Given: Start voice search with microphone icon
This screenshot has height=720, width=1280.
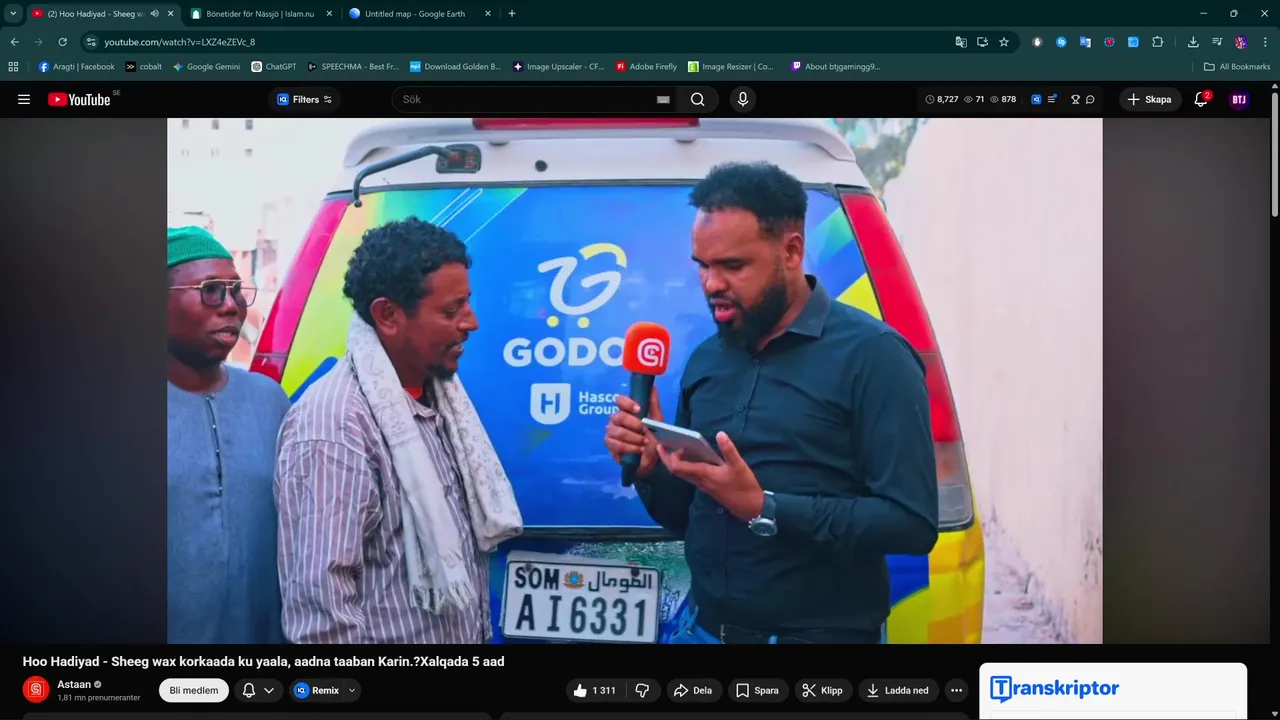Looking at the screenshot, I should pyautogui.click(x=742, y=99).
